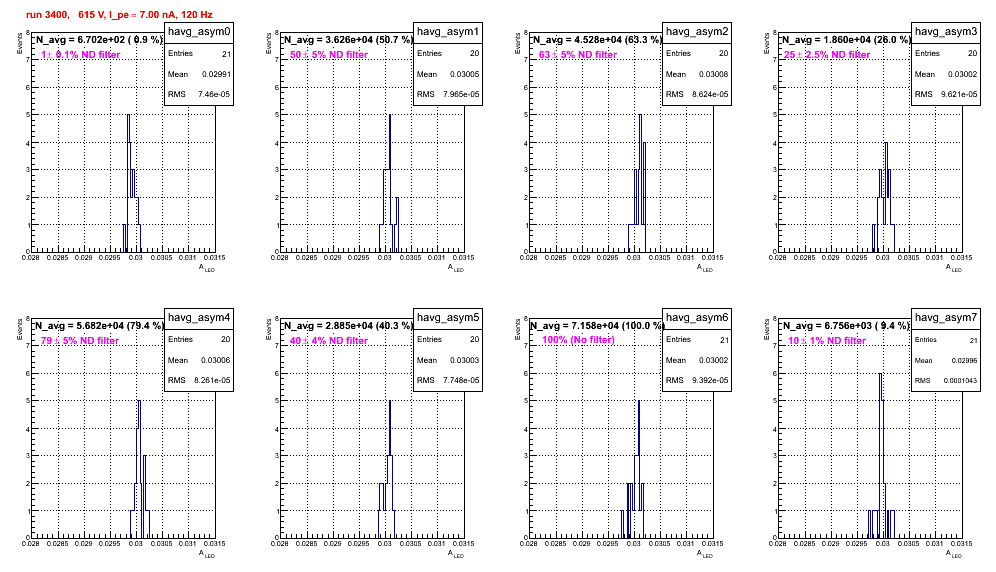
Task: Click the N_avg = 6.756e+03 label
Action: click(845, 325)
